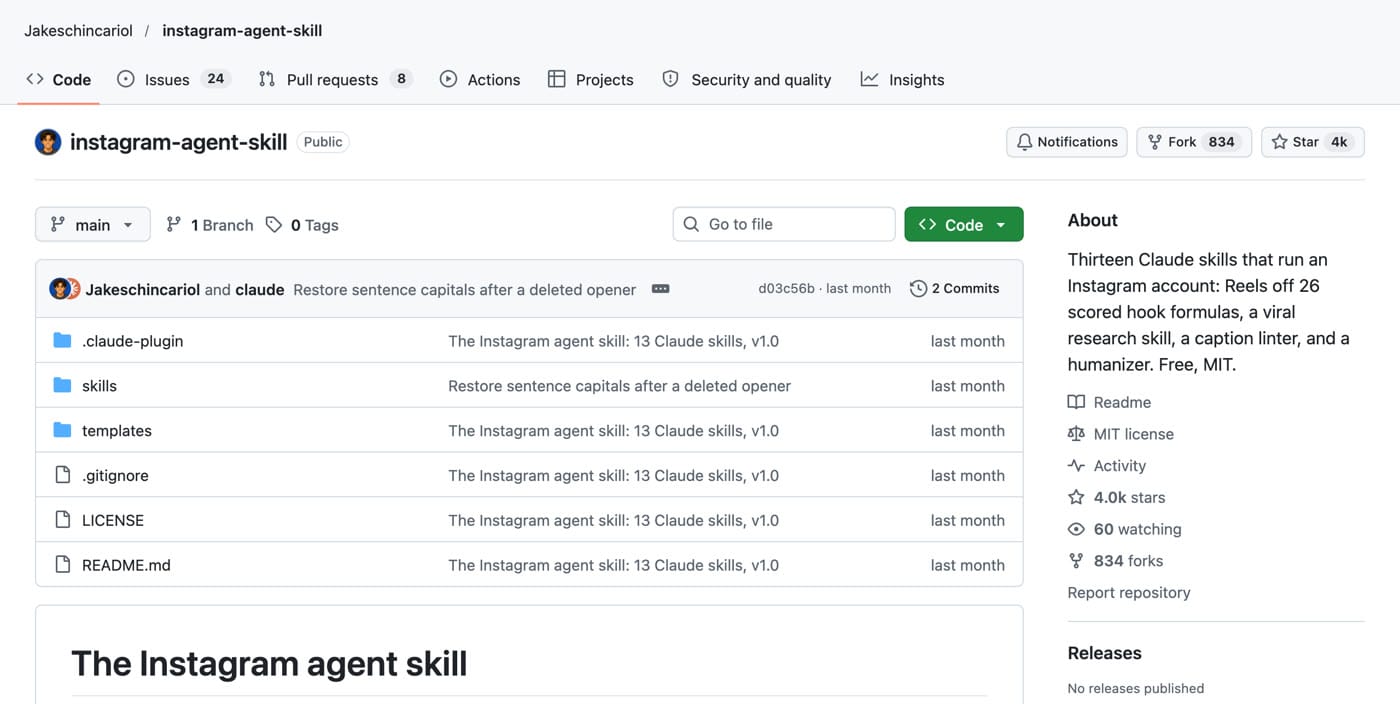Screen dimensions: 1400x704
Task: Click the commit author avatars
Action: (65, 289)
